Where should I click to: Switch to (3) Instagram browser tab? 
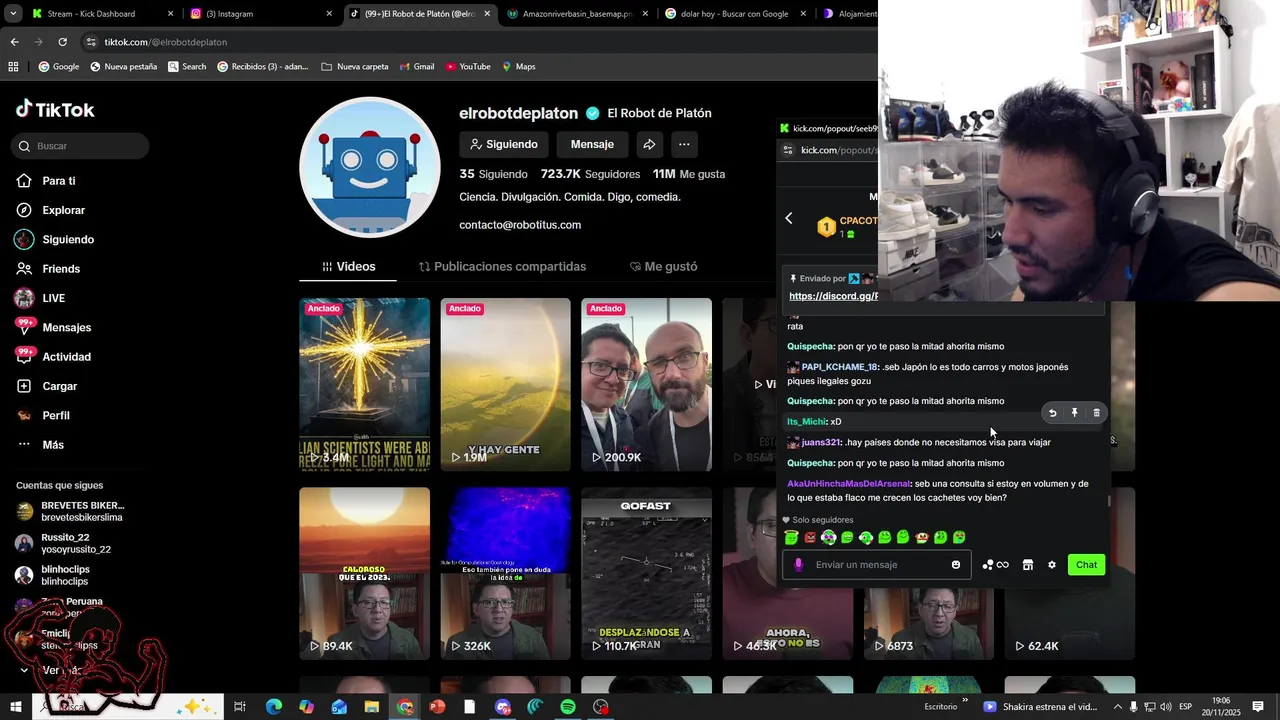point(261,14)
